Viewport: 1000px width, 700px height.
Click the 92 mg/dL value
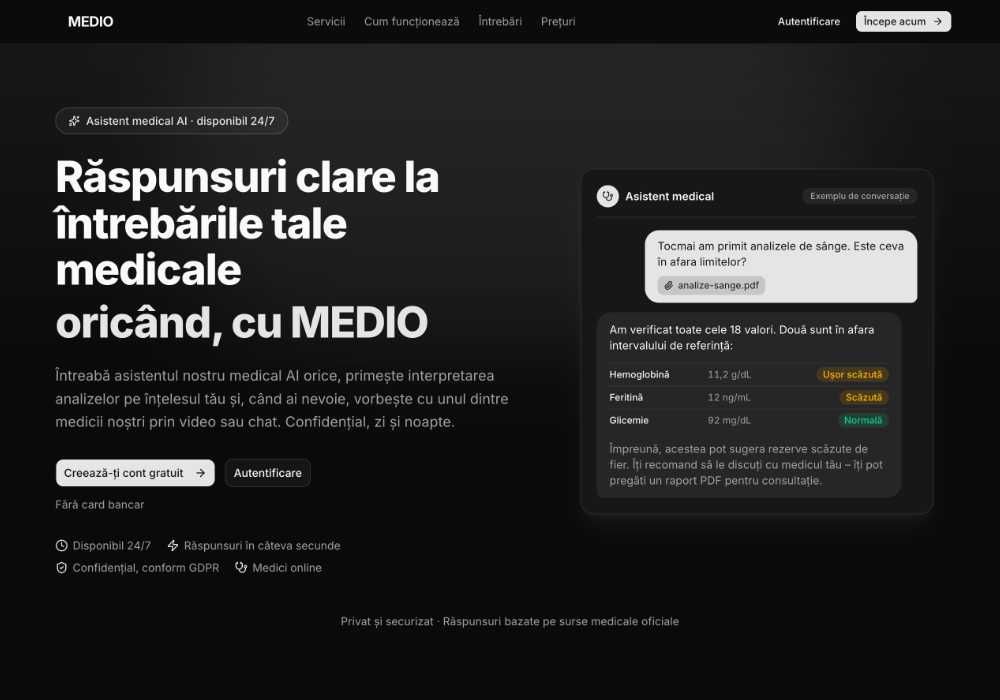(729, 420)
